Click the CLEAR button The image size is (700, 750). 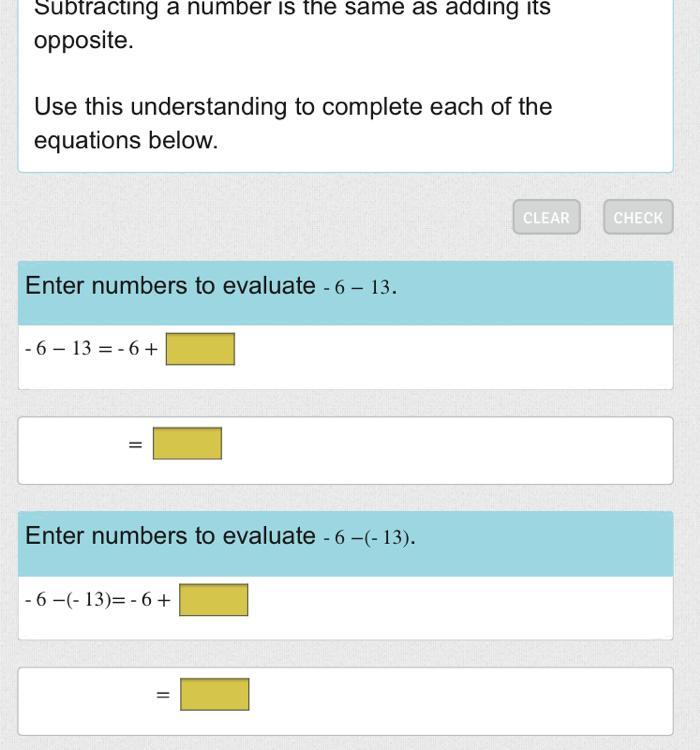(x=546, y=217)
